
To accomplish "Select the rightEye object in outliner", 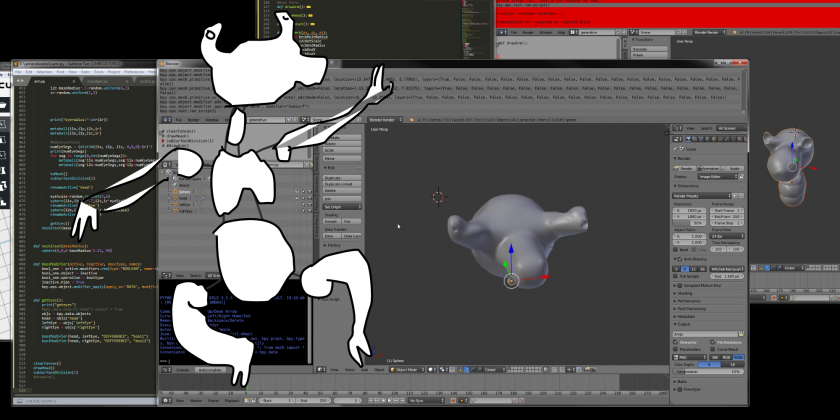I will [185, 211].
